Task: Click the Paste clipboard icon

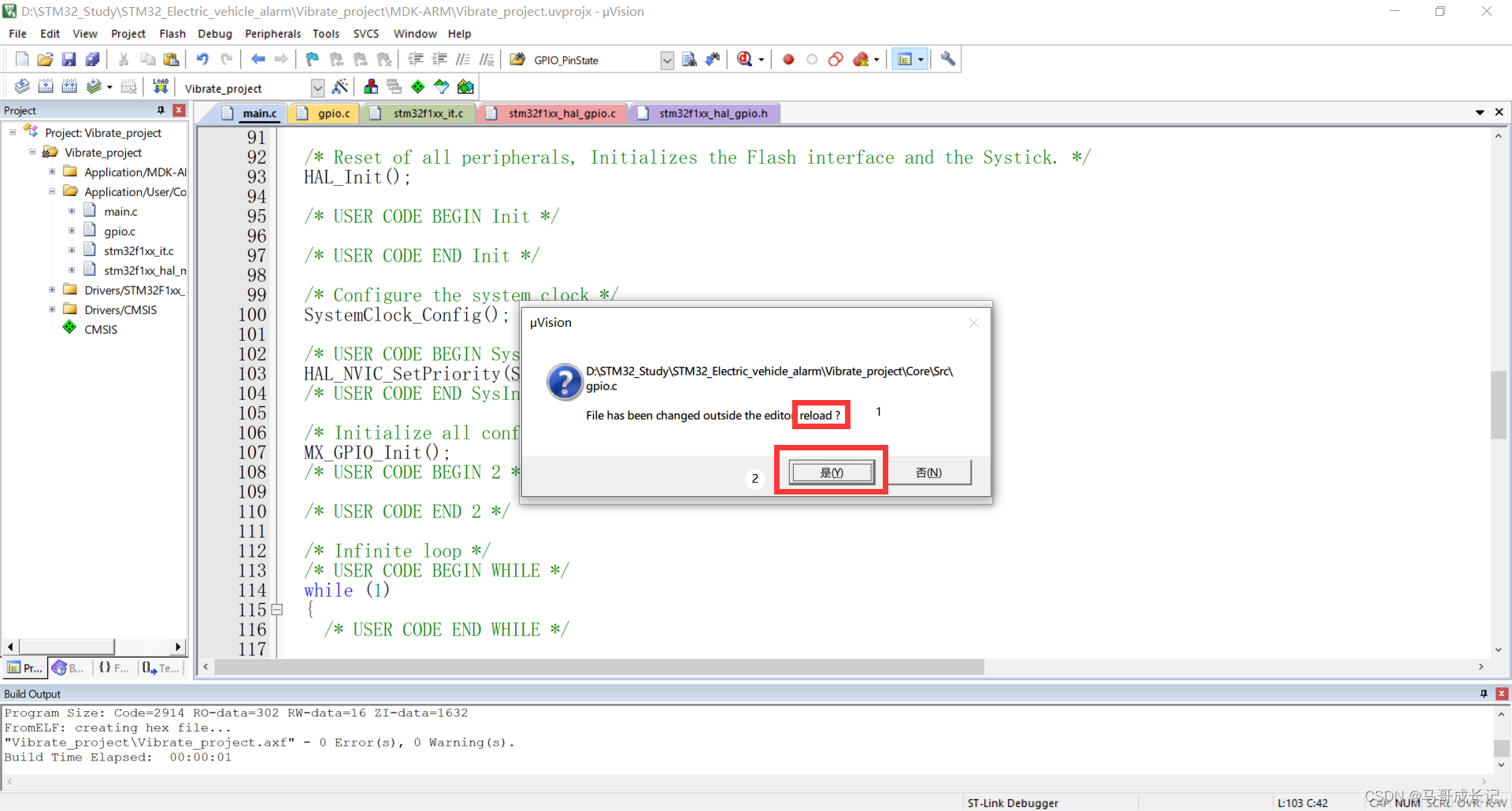Action: (x=171, y=59)
